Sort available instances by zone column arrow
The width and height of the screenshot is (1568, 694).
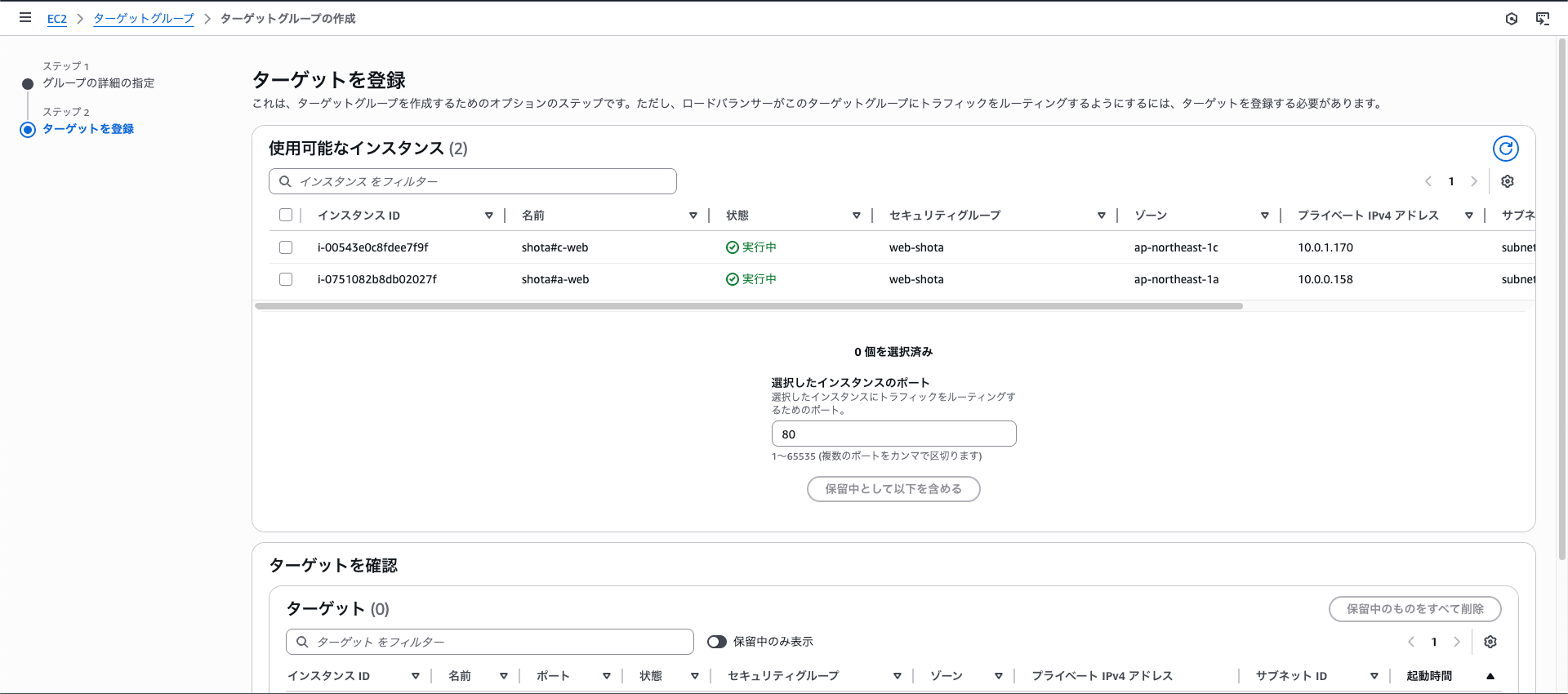(x=1265, y=216)
